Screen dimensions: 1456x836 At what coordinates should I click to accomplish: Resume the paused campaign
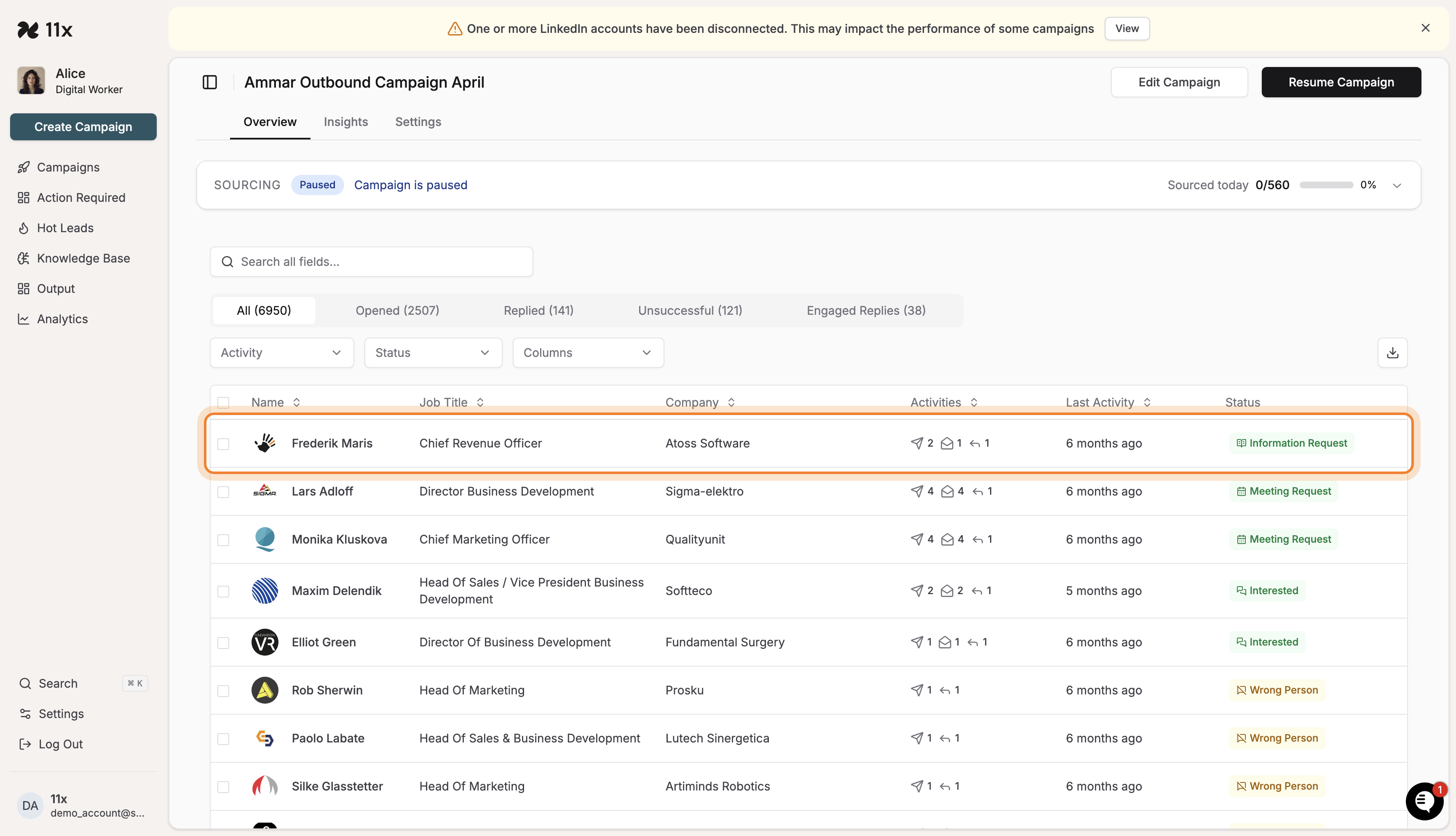pos(1341,81)
